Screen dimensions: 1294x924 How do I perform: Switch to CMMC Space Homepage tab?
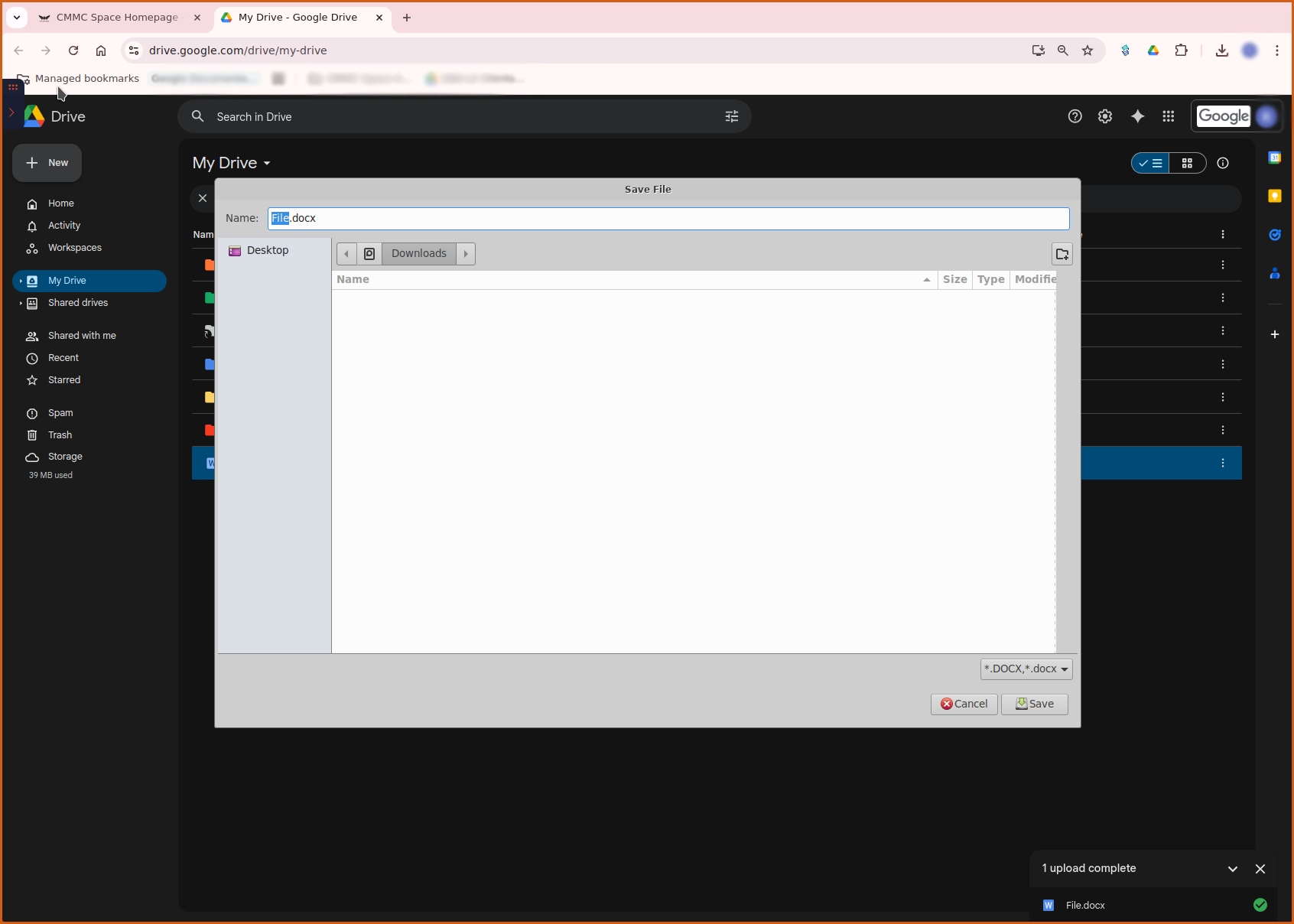click(117, 18)
